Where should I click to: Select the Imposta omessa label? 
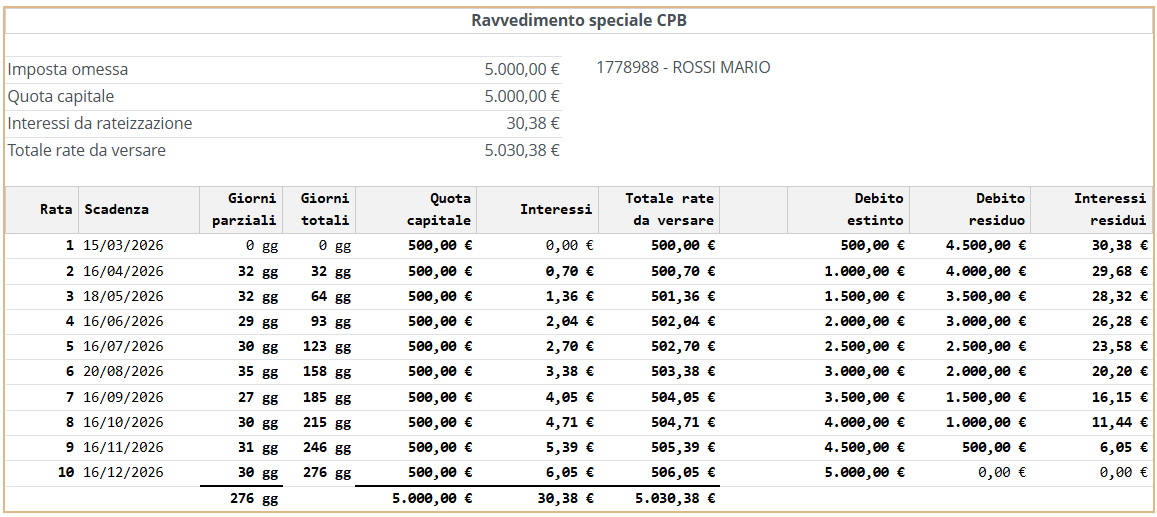pos(68,70)
